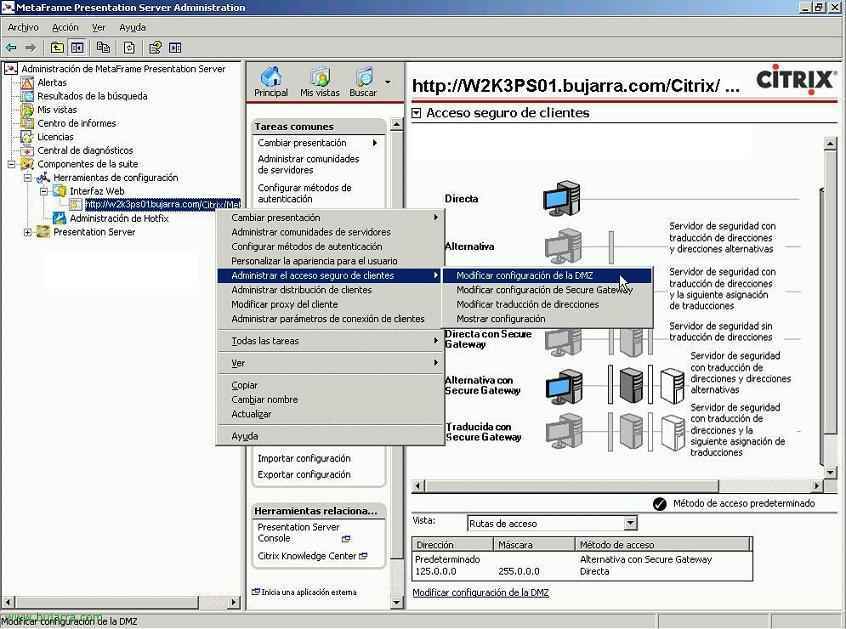Select the Presentation Server tree node icon
This screenshot has width=846, height=629.
click(43, 232)
